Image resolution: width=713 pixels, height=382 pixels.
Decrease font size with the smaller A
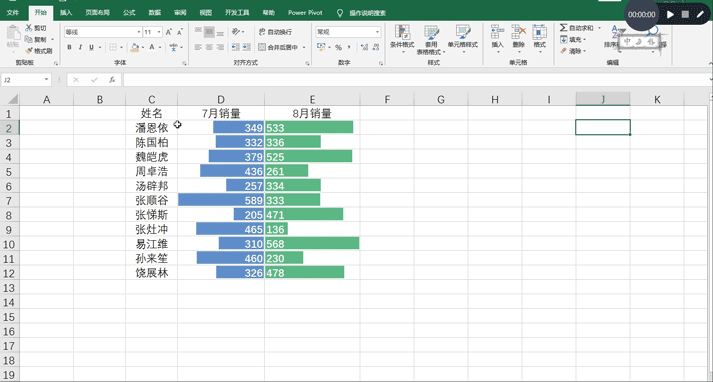pyautogui.click(x=180, y=32)
